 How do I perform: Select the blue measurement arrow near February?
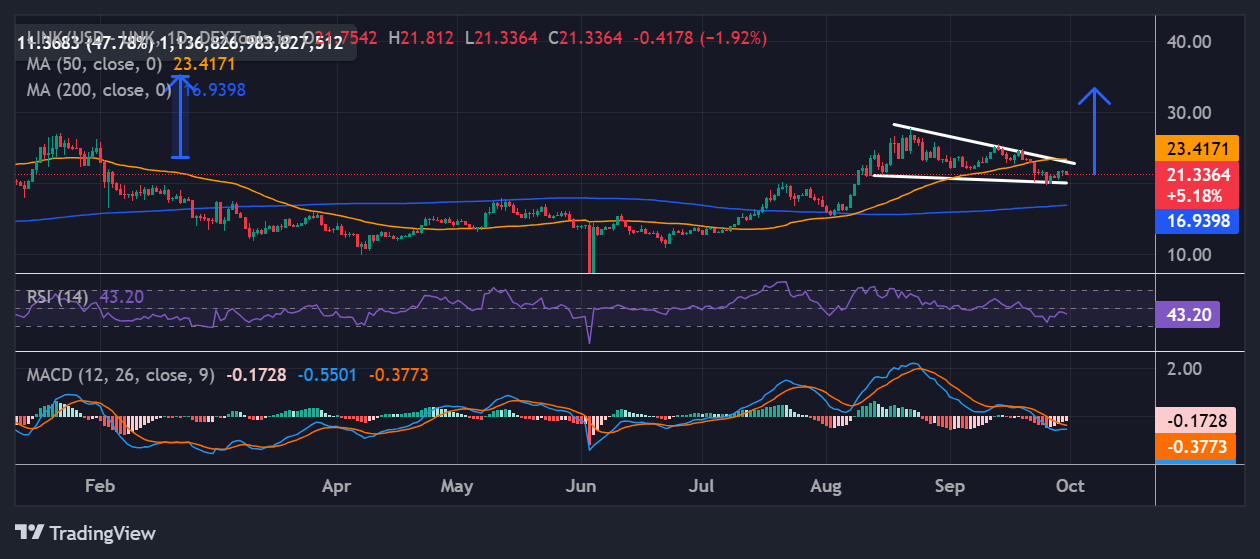181,117
